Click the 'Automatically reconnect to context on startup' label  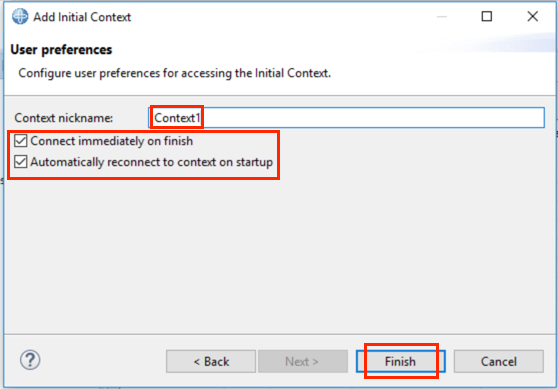152,162
